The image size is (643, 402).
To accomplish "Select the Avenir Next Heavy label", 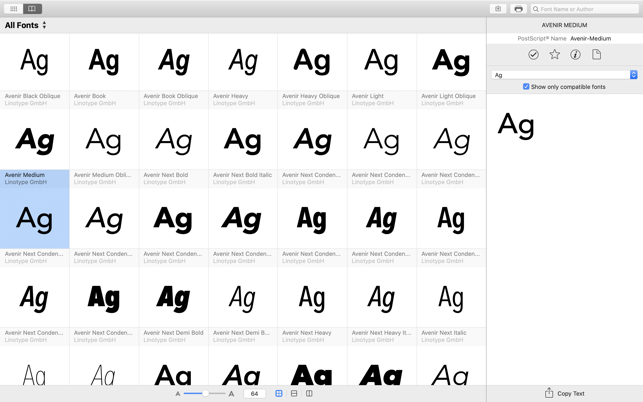I will pyautogui.click(x=307, y=333).
